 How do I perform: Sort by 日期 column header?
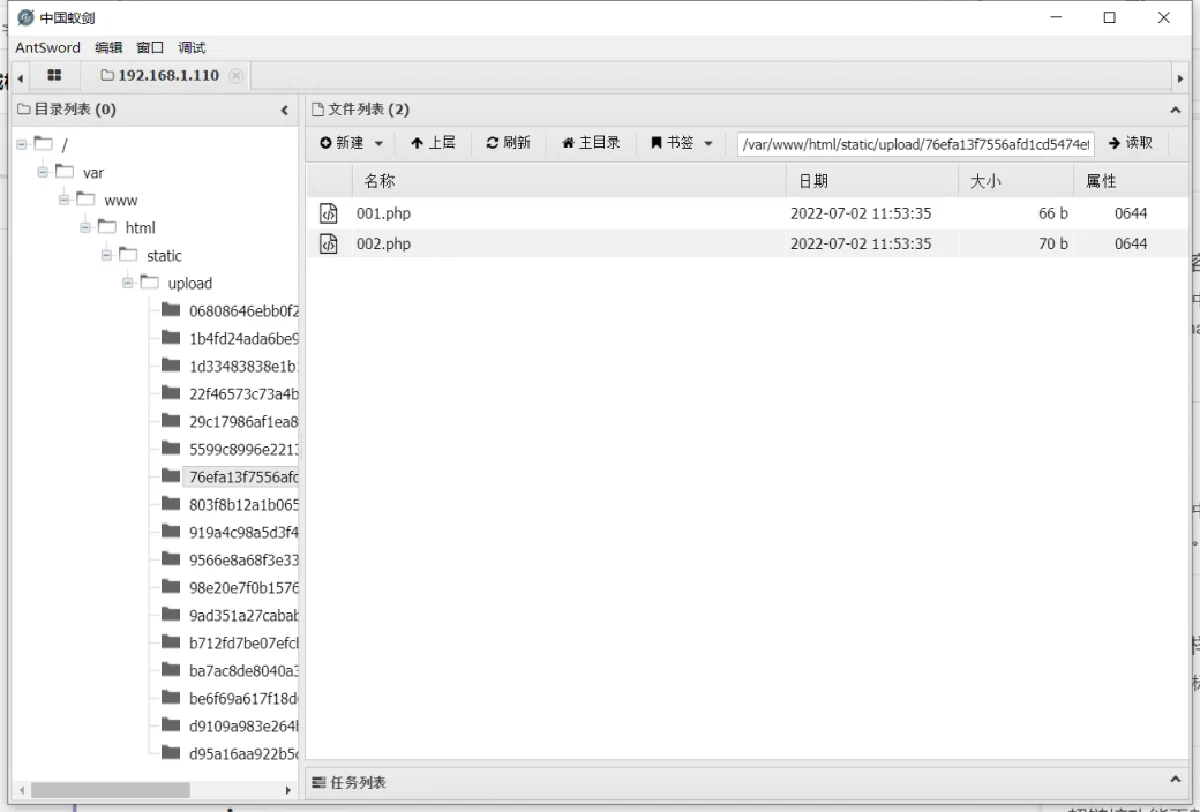point(872,181)
